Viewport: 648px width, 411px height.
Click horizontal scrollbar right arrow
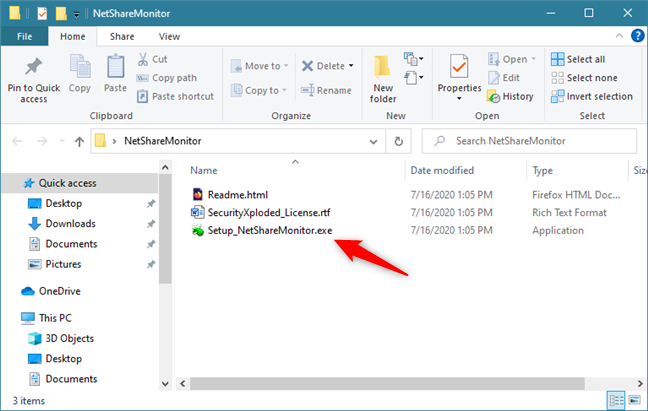click(x=640, y=384)
